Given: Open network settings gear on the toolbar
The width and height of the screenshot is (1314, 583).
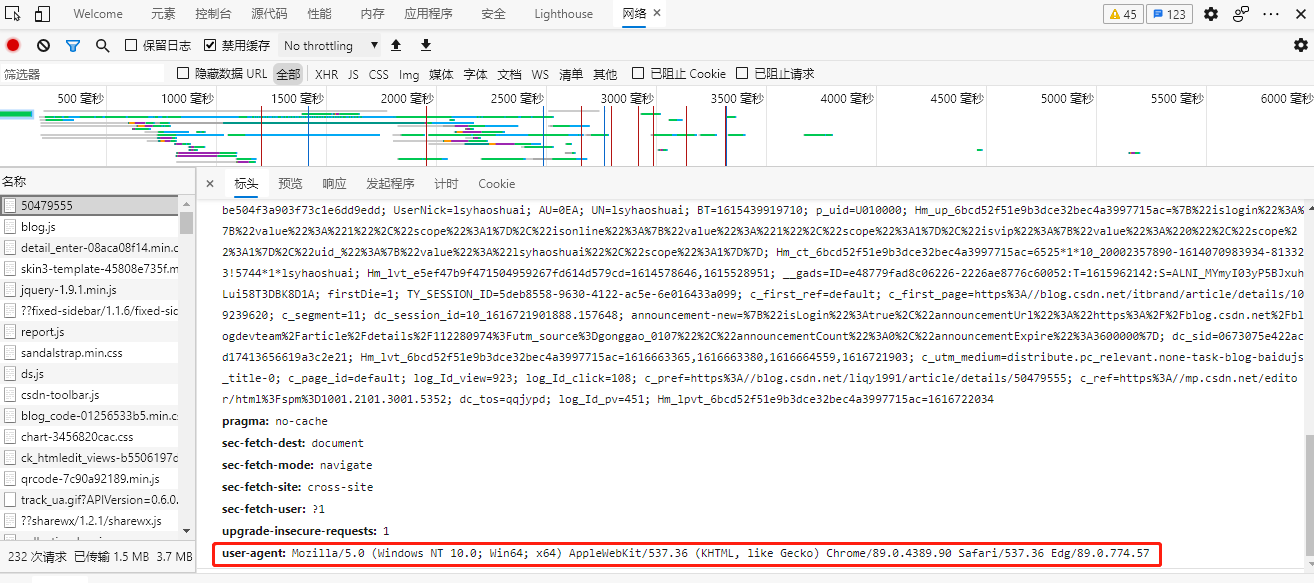Looking at the screenshot, I should (x=1301, y=45).
